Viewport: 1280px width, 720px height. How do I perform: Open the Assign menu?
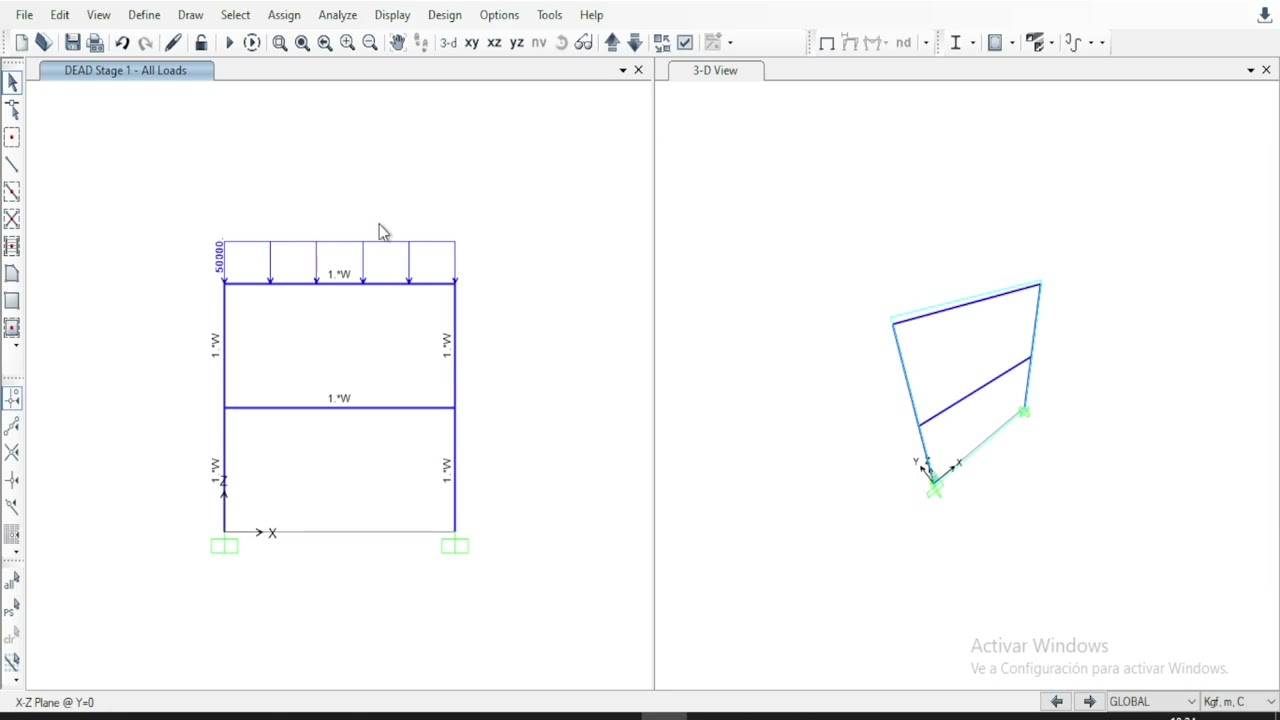(284, 15)
